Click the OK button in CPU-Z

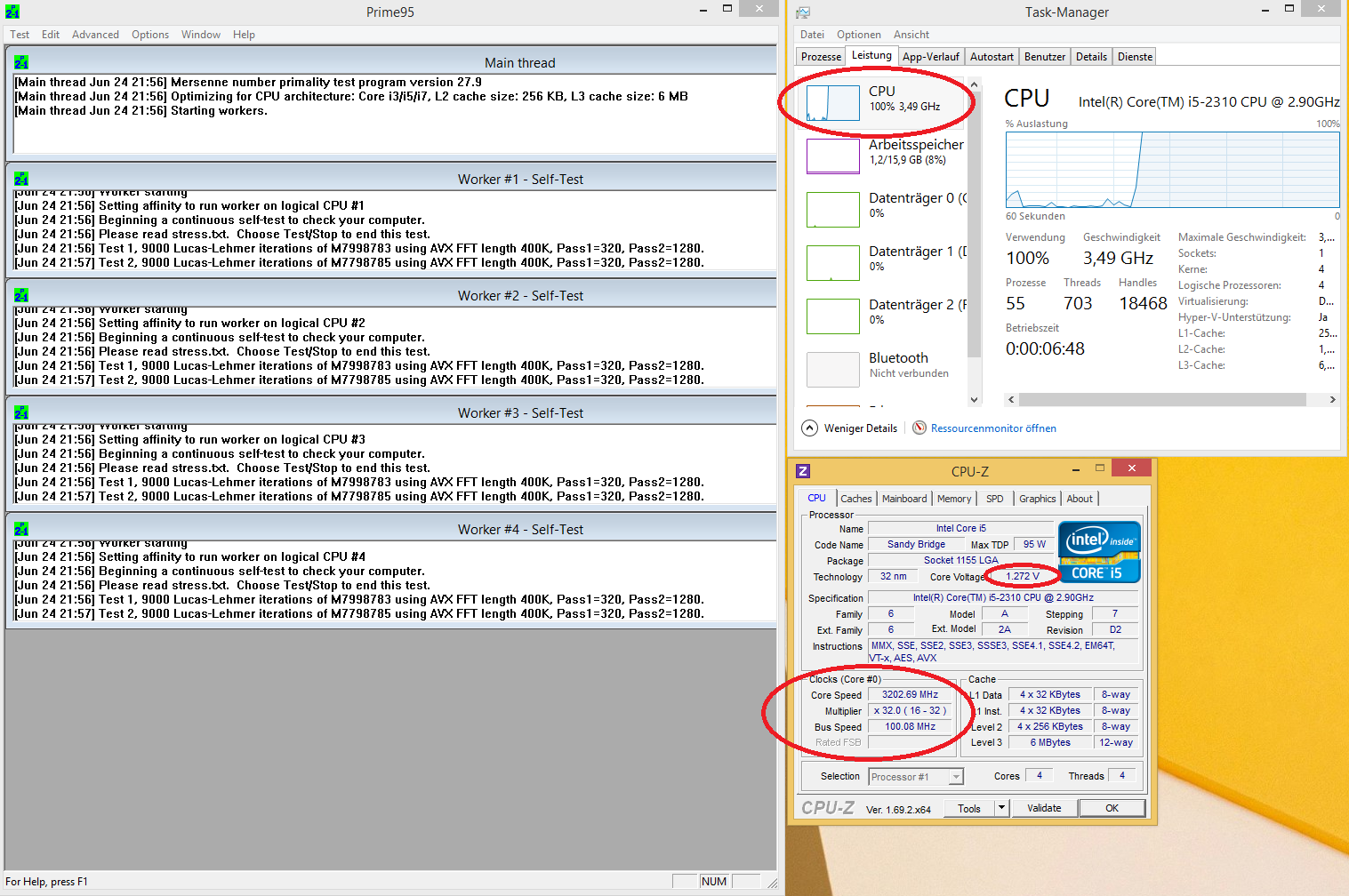click(1112, 808)
